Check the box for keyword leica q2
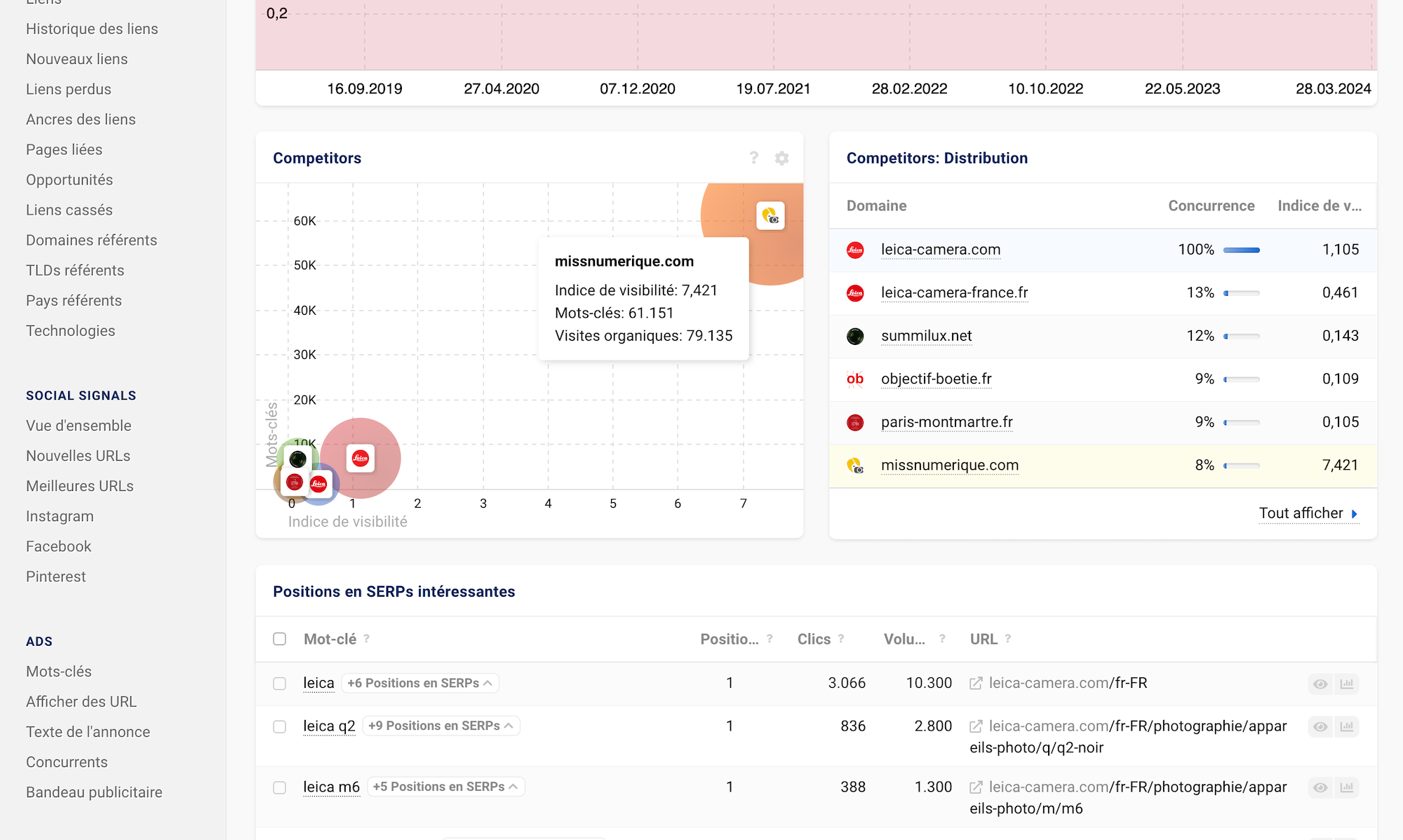 [280, 726]
